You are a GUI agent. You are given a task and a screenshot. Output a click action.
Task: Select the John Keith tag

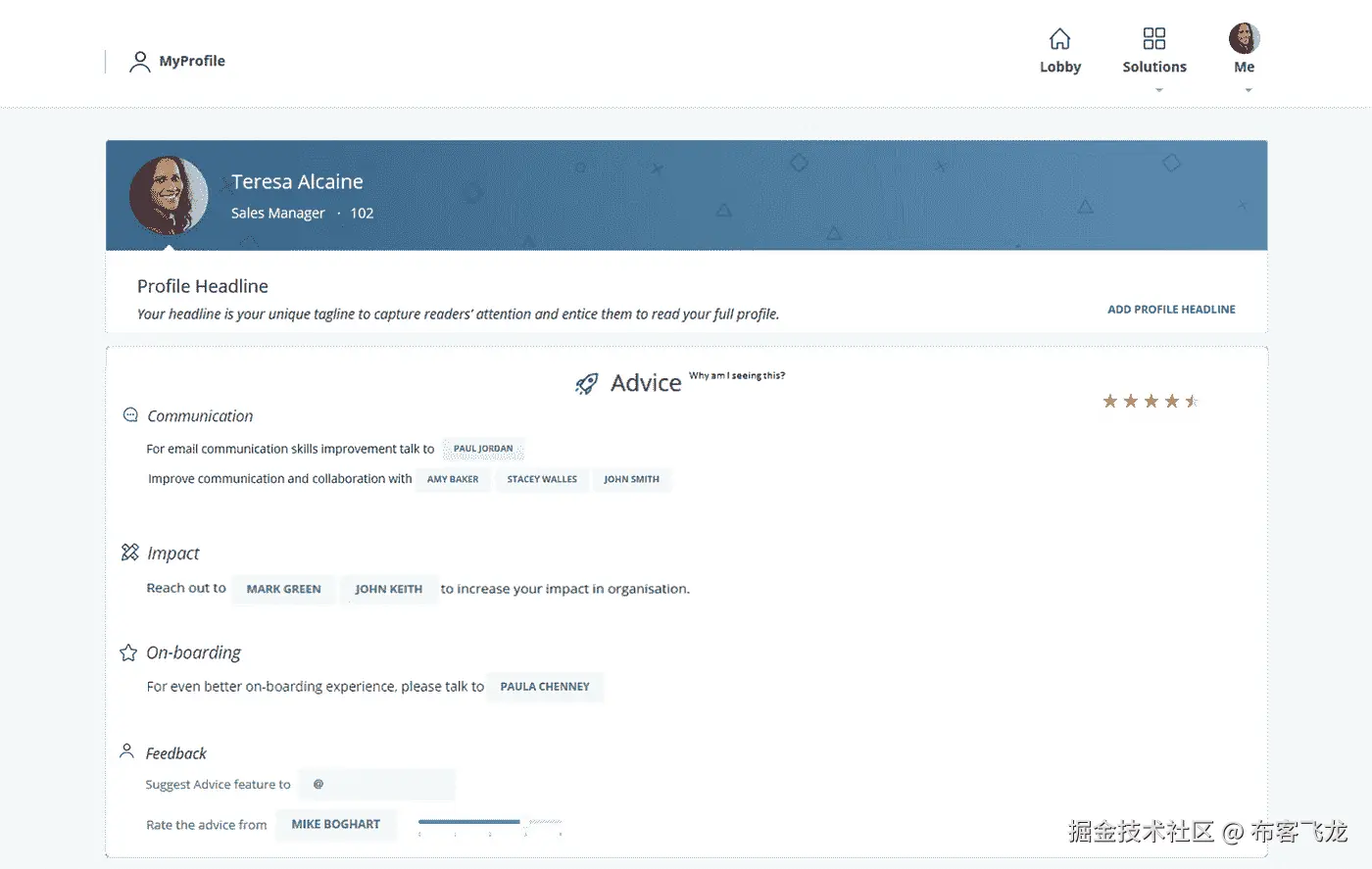(x=389, y=589)
